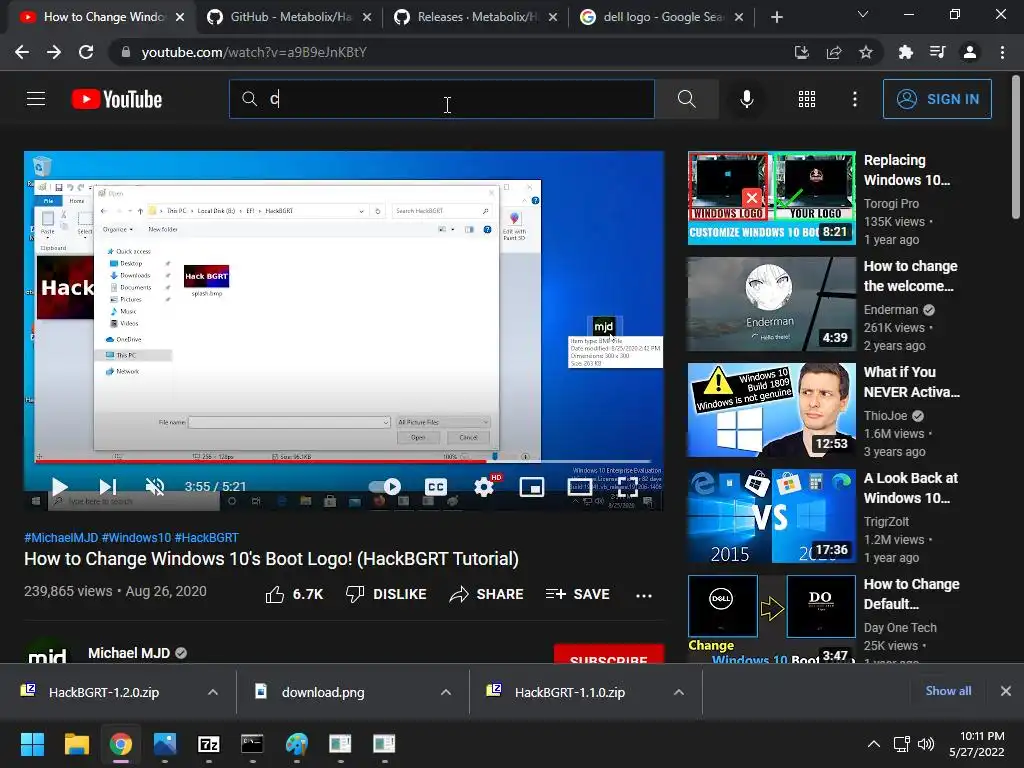Open a new browser tab

(776, 17)
